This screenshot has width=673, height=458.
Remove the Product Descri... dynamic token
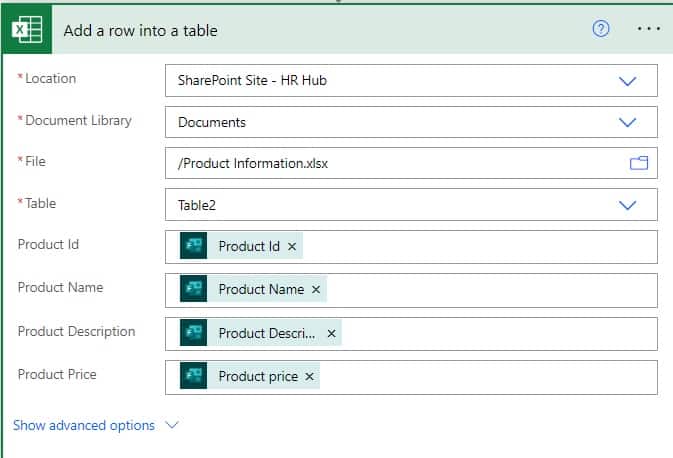(x=331, y=333)
